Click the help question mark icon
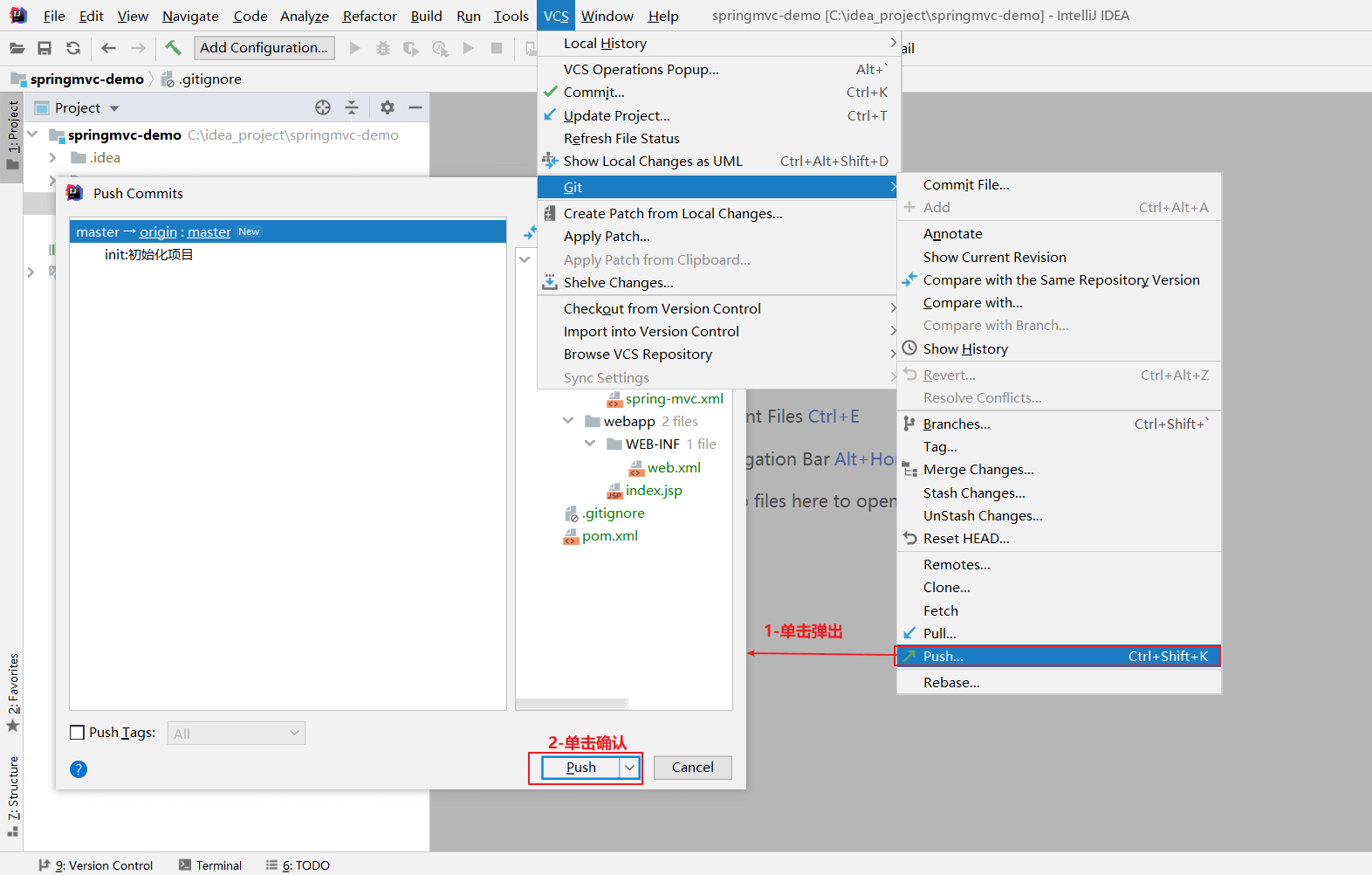This screenshot has height=875, width=1372. pyautogui.click(x=79, y=769)
